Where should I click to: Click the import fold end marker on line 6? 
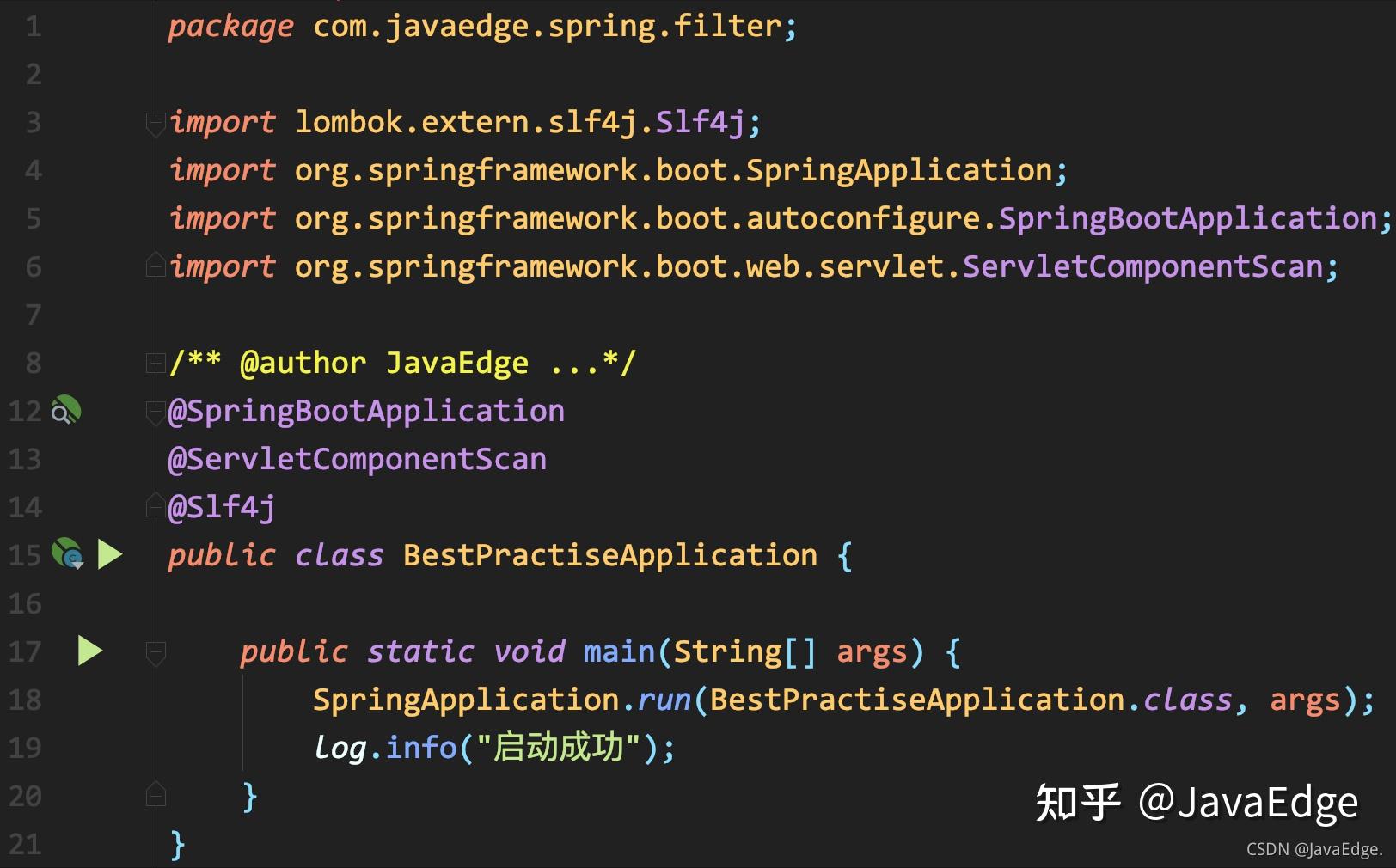click(x=156, y=266)
